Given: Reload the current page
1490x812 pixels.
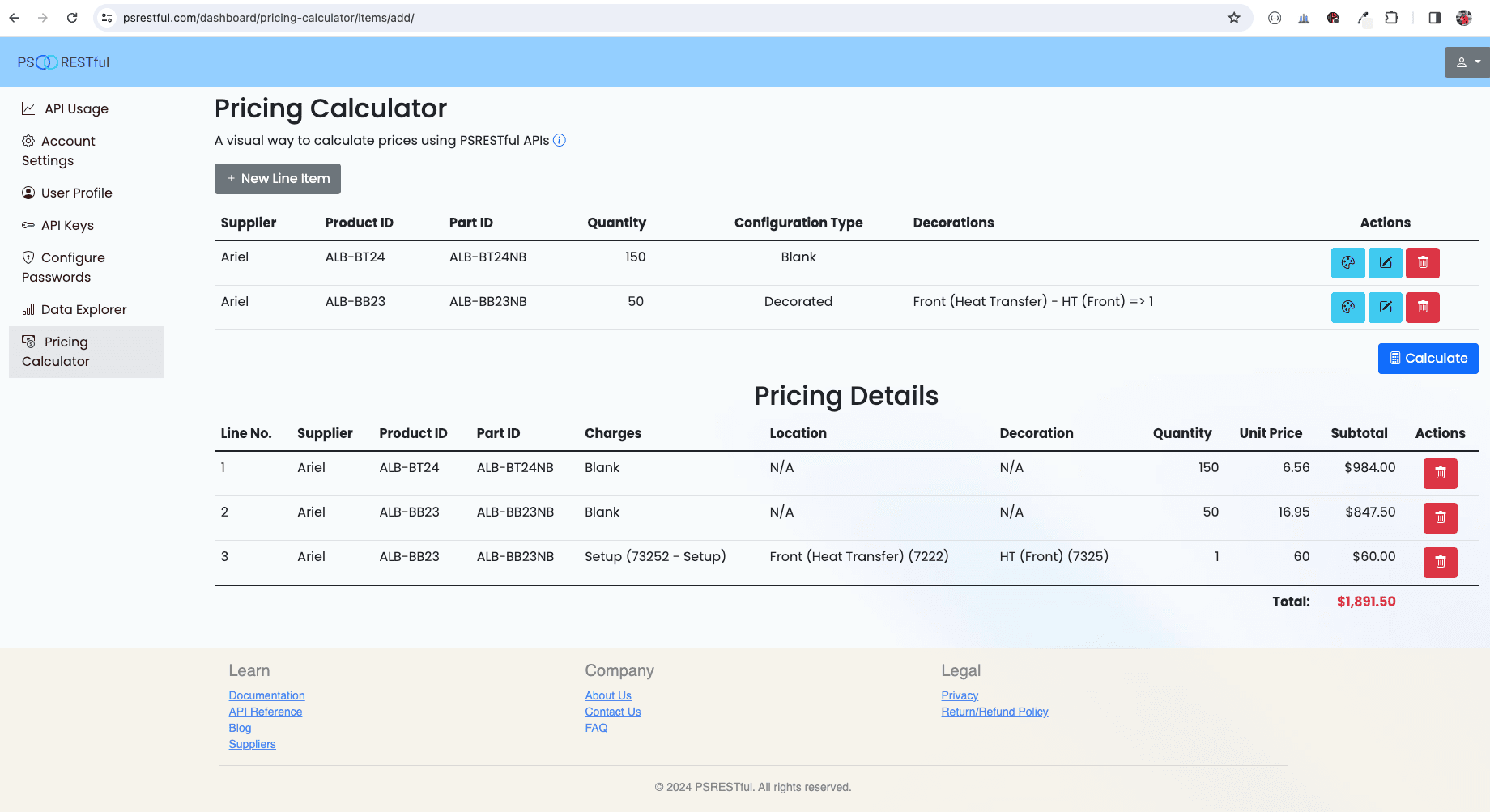Looking at the screenshot, I should point(72,18).
